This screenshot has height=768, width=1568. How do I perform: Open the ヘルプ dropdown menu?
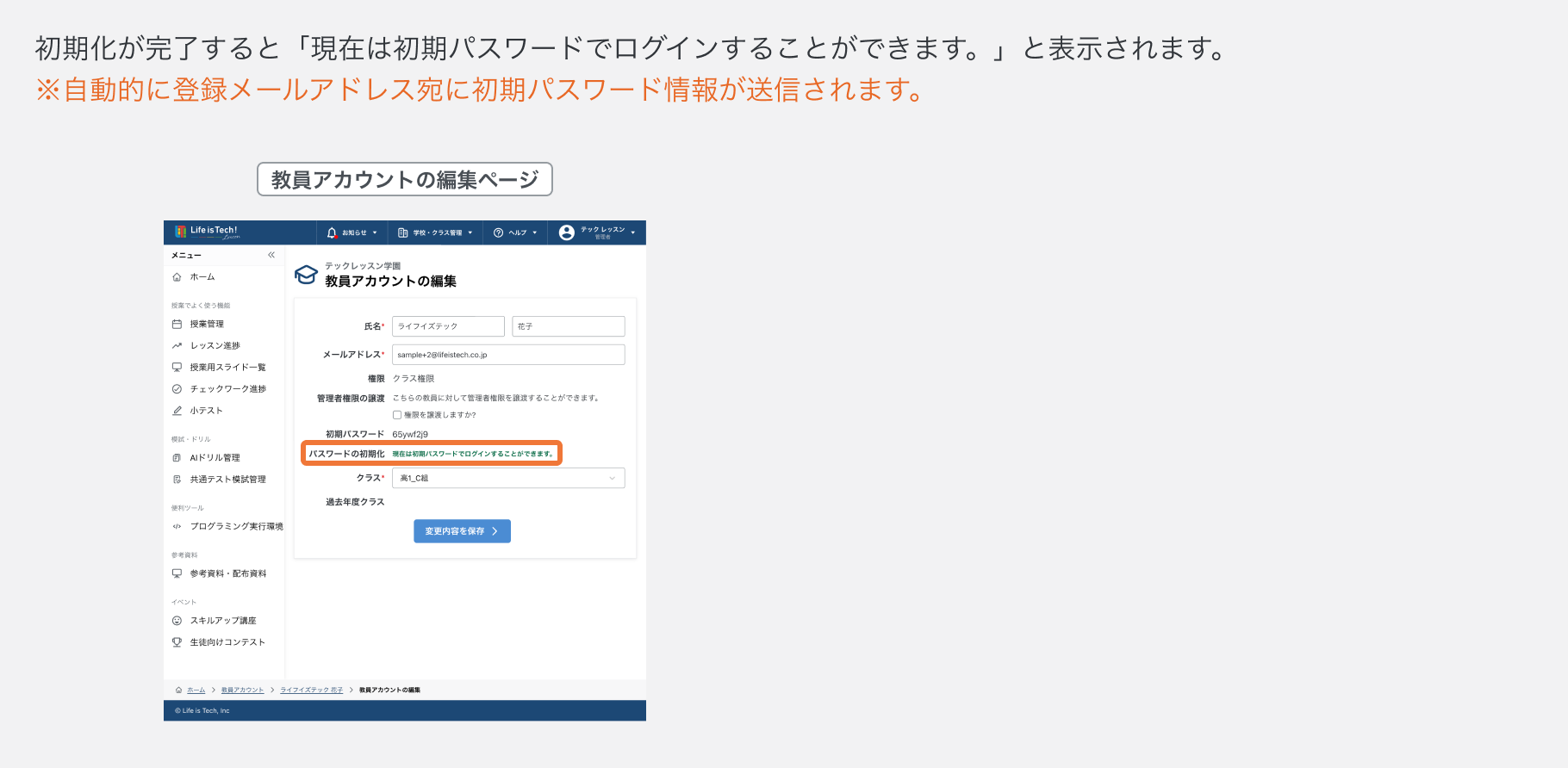[x=515, y=232]
